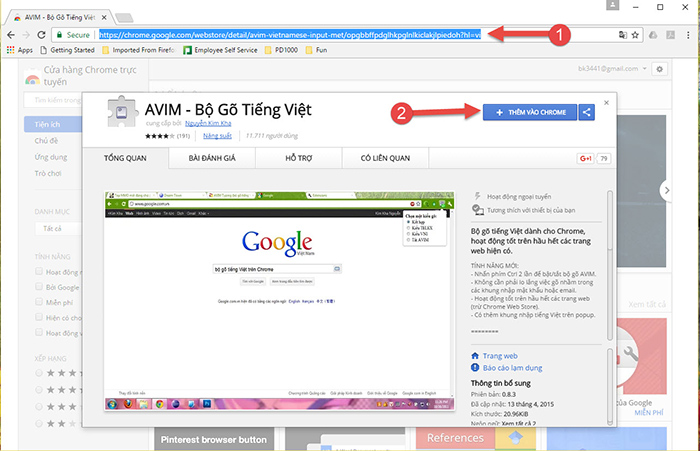Open the Nguyễn Kim Kha developer link
This screenshot has width=700, height=451.
(x=208, y=123)
